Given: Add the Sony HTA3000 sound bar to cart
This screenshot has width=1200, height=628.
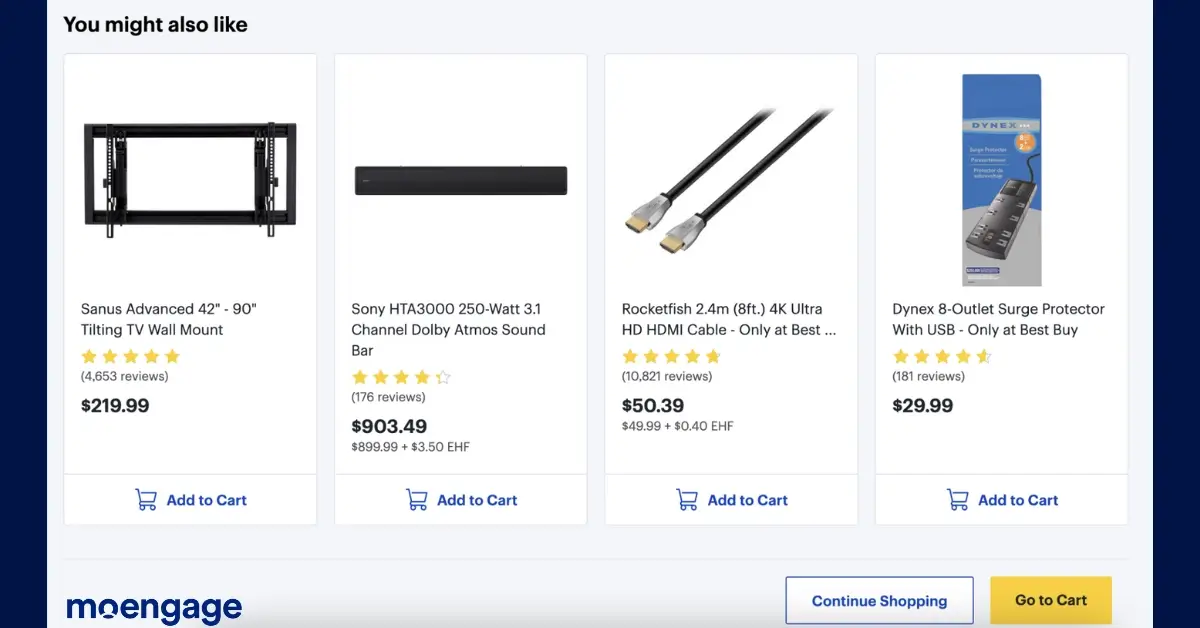Looking at the screenshot, I should [460, 500].
